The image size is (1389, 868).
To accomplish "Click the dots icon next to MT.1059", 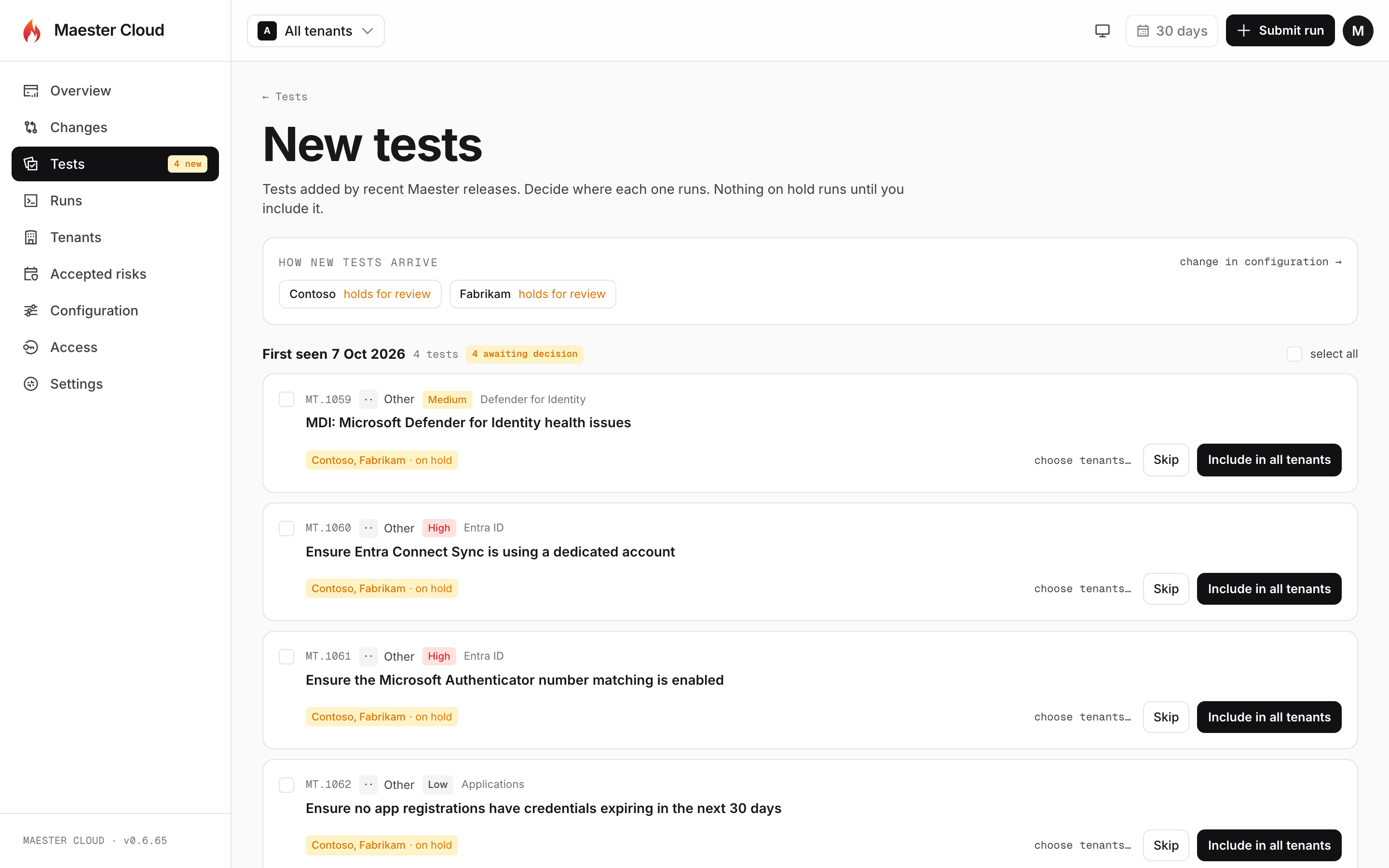I will tap(368, 400).
